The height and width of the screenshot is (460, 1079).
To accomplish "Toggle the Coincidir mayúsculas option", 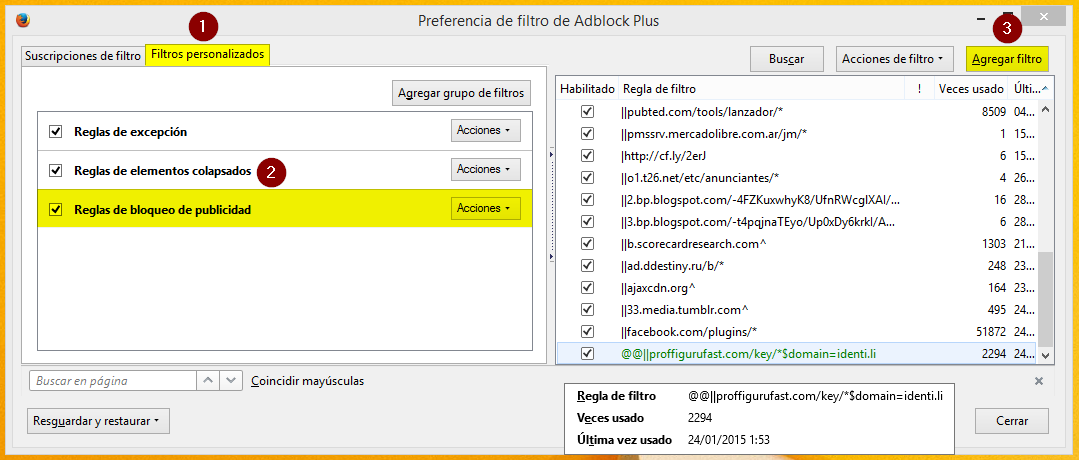I will pyautogui.click(x=307, y=381).
